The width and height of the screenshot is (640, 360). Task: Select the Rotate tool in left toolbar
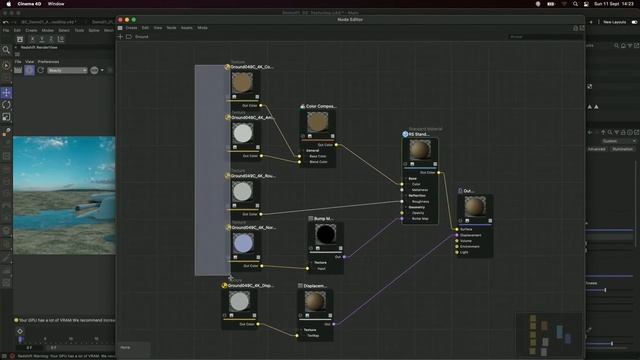pyautogui.click(x=6, y=105)
